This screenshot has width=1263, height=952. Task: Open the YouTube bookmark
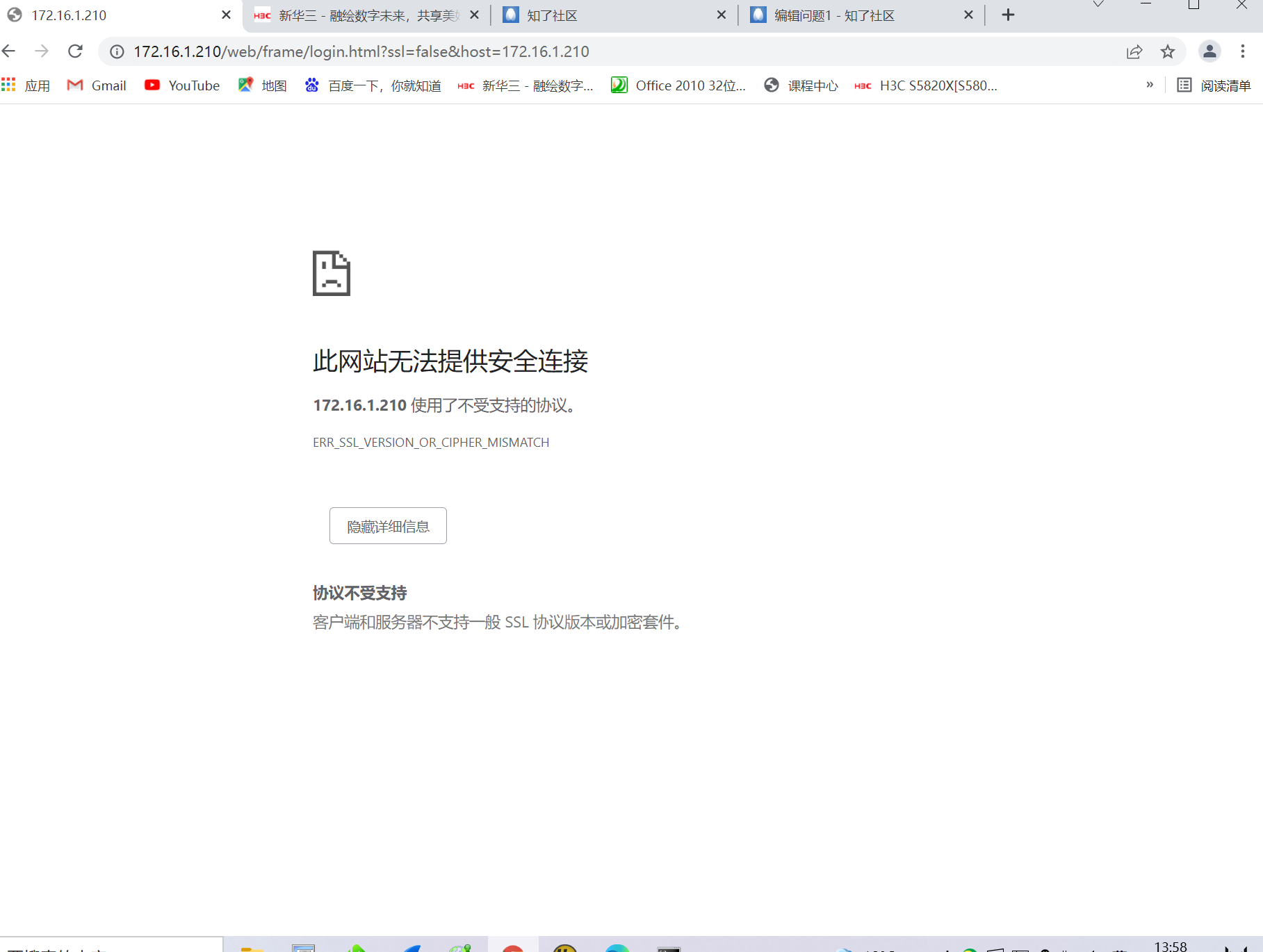(182, 85)
